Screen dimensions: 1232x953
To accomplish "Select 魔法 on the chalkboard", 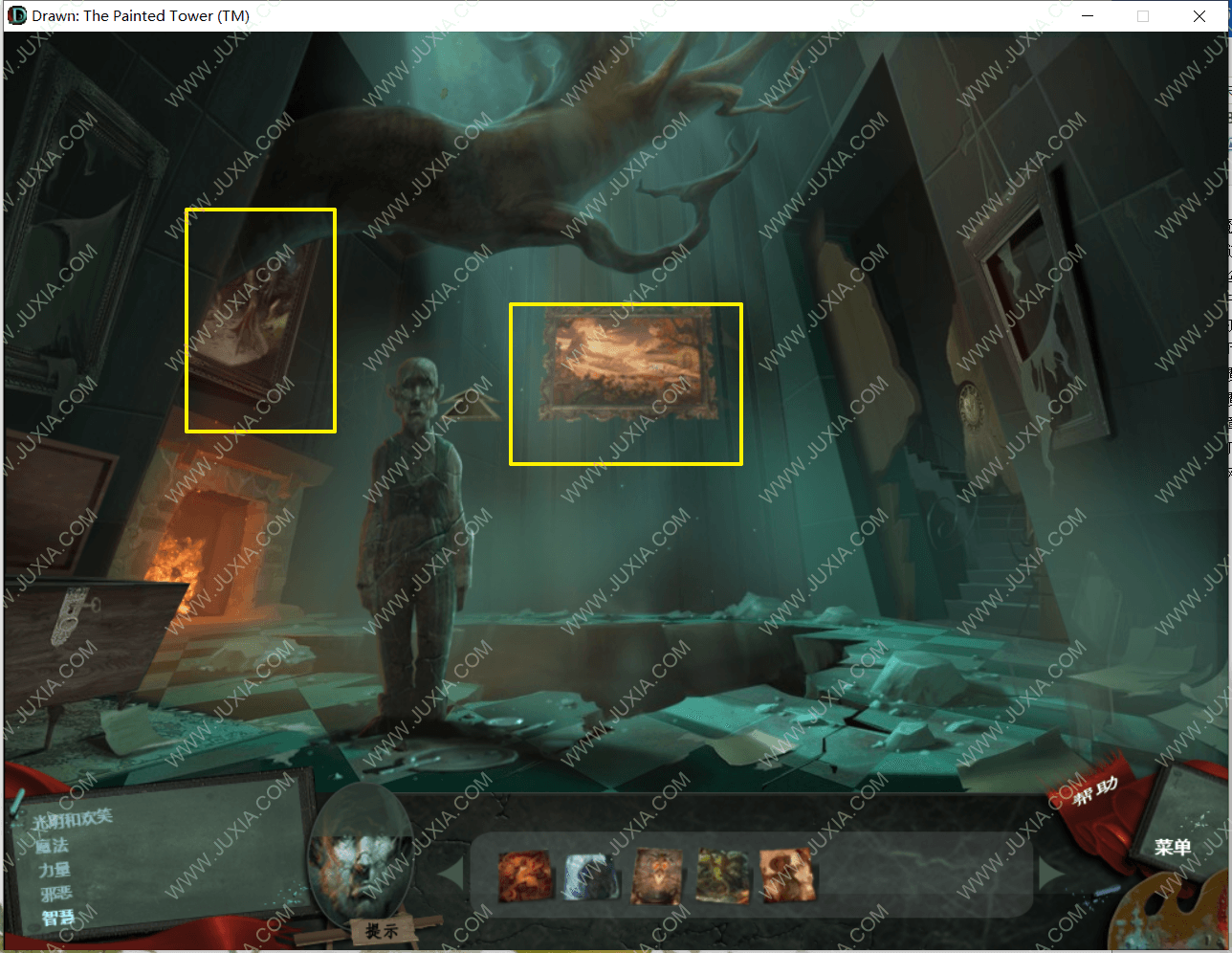I will [x=52, y=846].
